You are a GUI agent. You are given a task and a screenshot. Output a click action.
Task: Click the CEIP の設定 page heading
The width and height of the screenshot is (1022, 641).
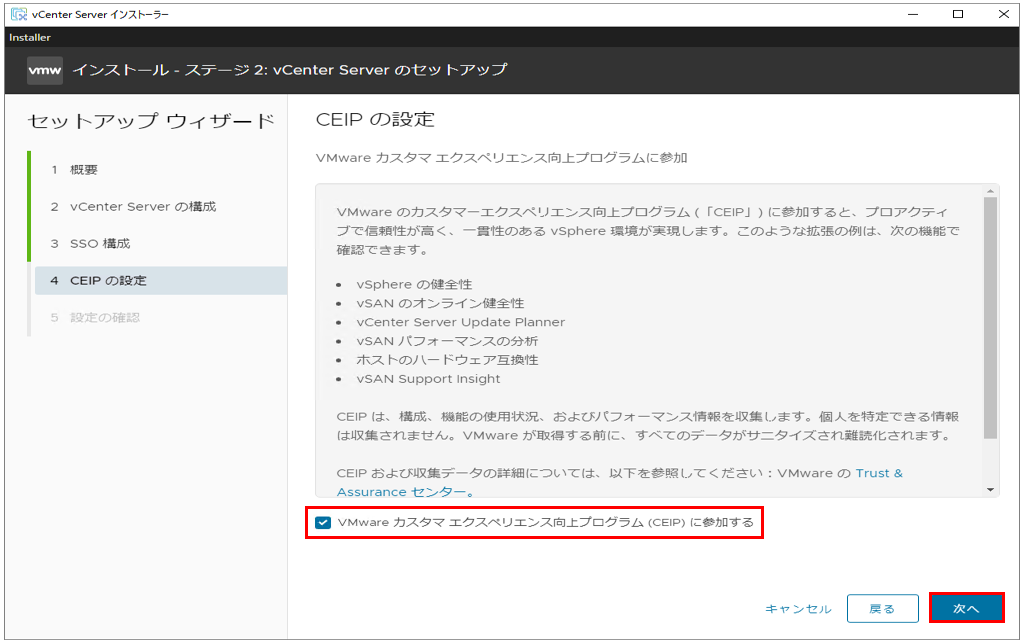(375, 119)
